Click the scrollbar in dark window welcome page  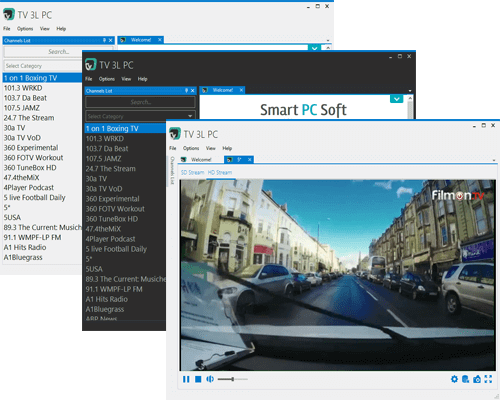(x=410, y=107)
